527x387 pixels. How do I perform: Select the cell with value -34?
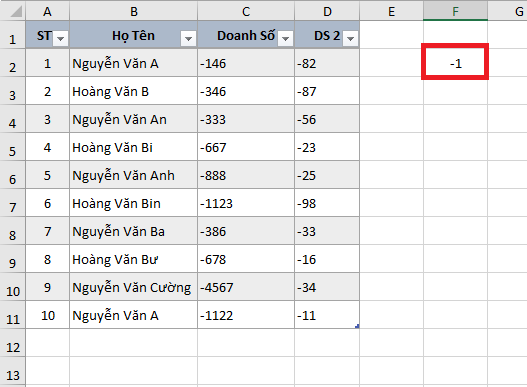click(327, 287)
